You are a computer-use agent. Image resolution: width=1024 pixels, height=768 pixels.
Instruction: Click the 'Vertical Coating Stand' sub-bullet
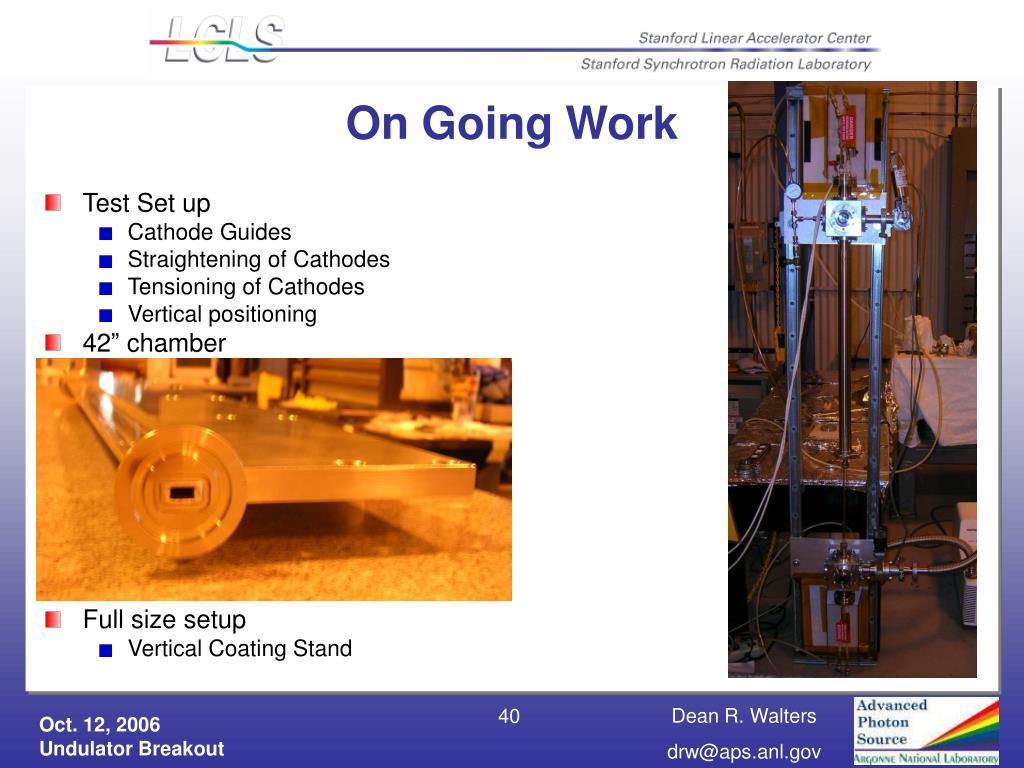pos(240,648)
